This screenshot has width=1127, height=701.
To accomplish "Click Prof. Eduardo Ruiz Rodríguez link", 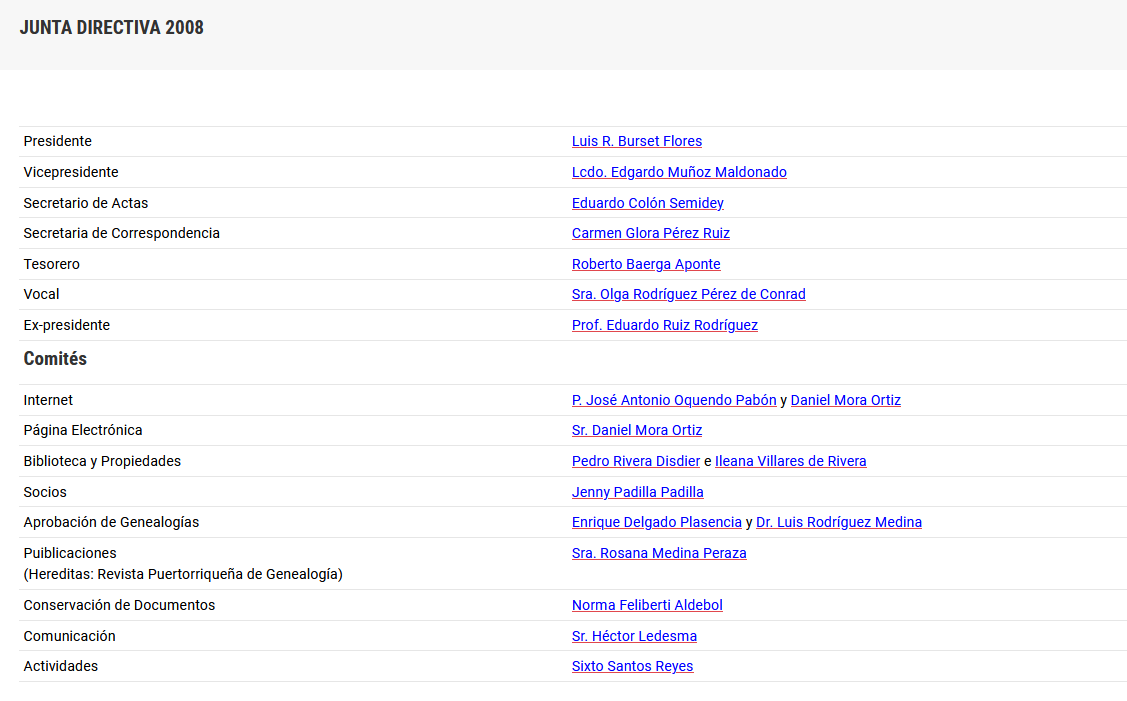I will click(664, 325).
